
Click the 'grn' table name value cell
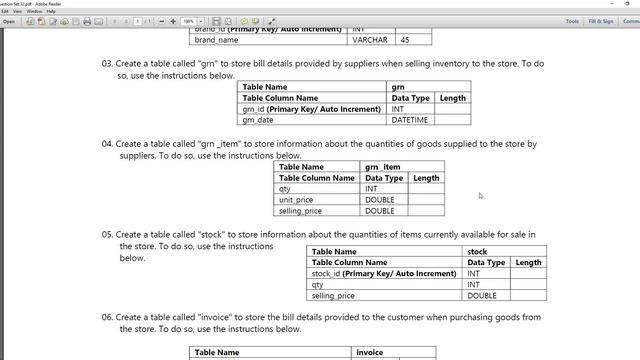pyautogui.click(x=429, y=87)
